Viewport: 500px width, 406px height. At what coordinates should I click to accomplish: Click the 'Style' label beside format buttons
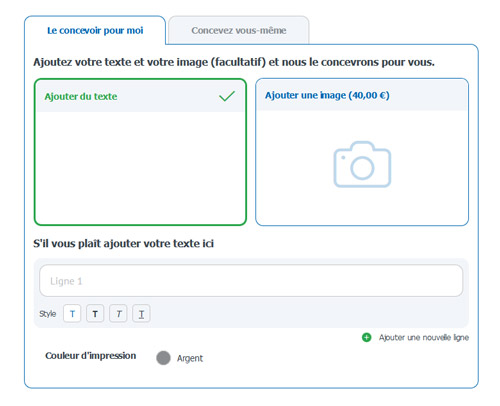(x=48, y=314)
